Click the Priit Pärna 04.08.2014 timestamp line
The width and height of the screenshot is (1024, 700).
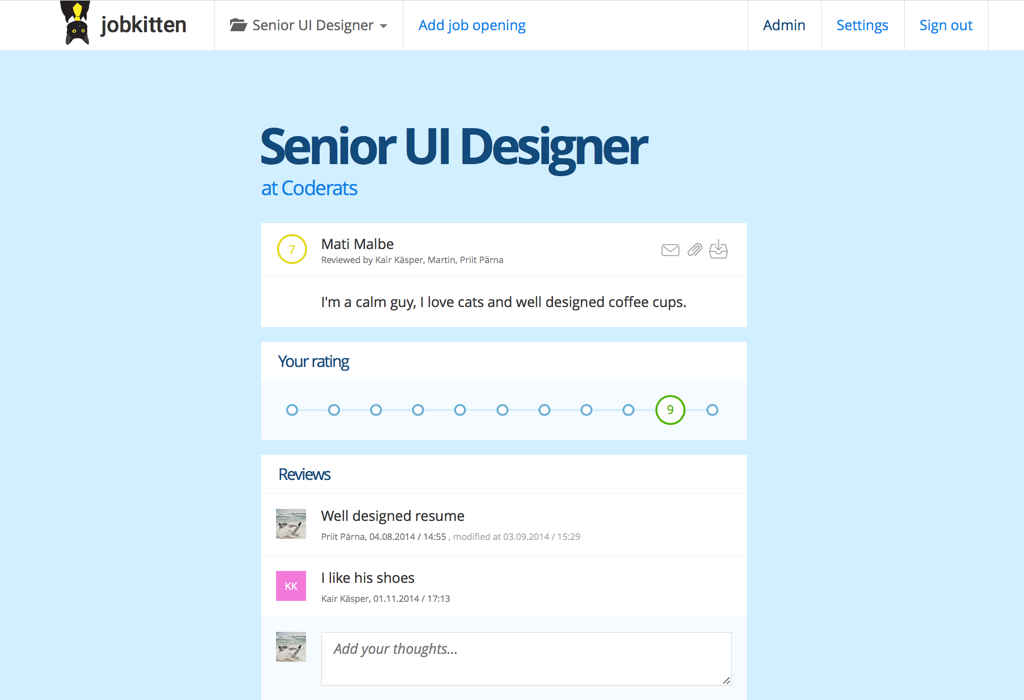tap(383, 537)
